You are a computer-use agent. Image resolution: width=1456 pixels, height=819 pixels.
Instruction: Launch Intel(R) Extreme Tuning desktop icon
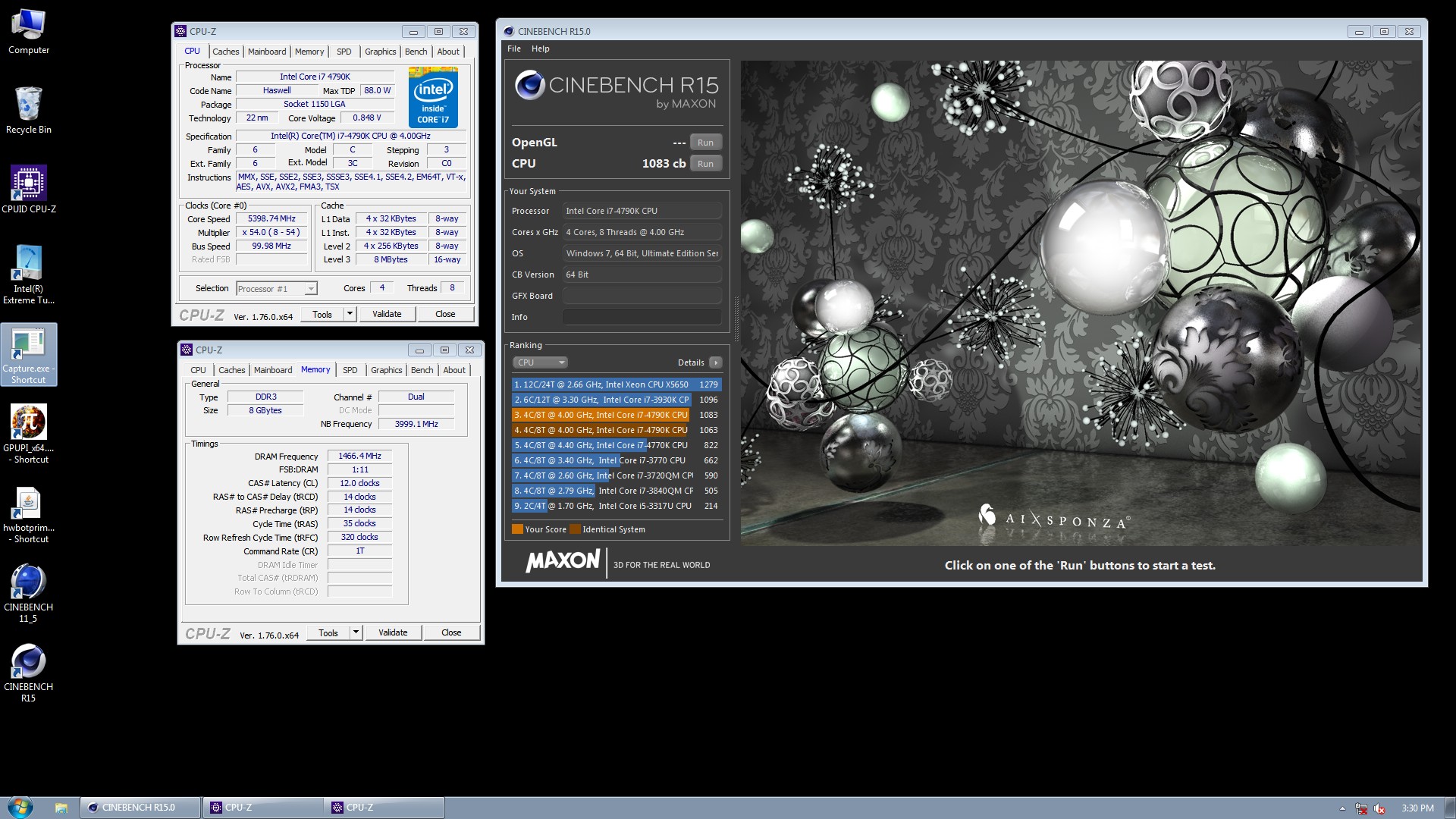(x=28, y=275)
